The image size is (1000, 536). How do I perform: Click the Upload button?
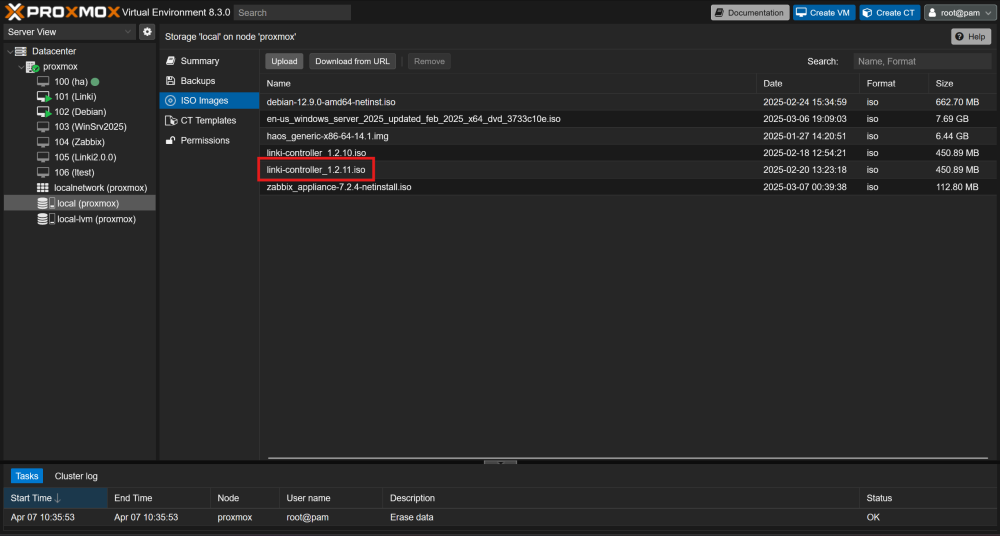coord(284,61)
